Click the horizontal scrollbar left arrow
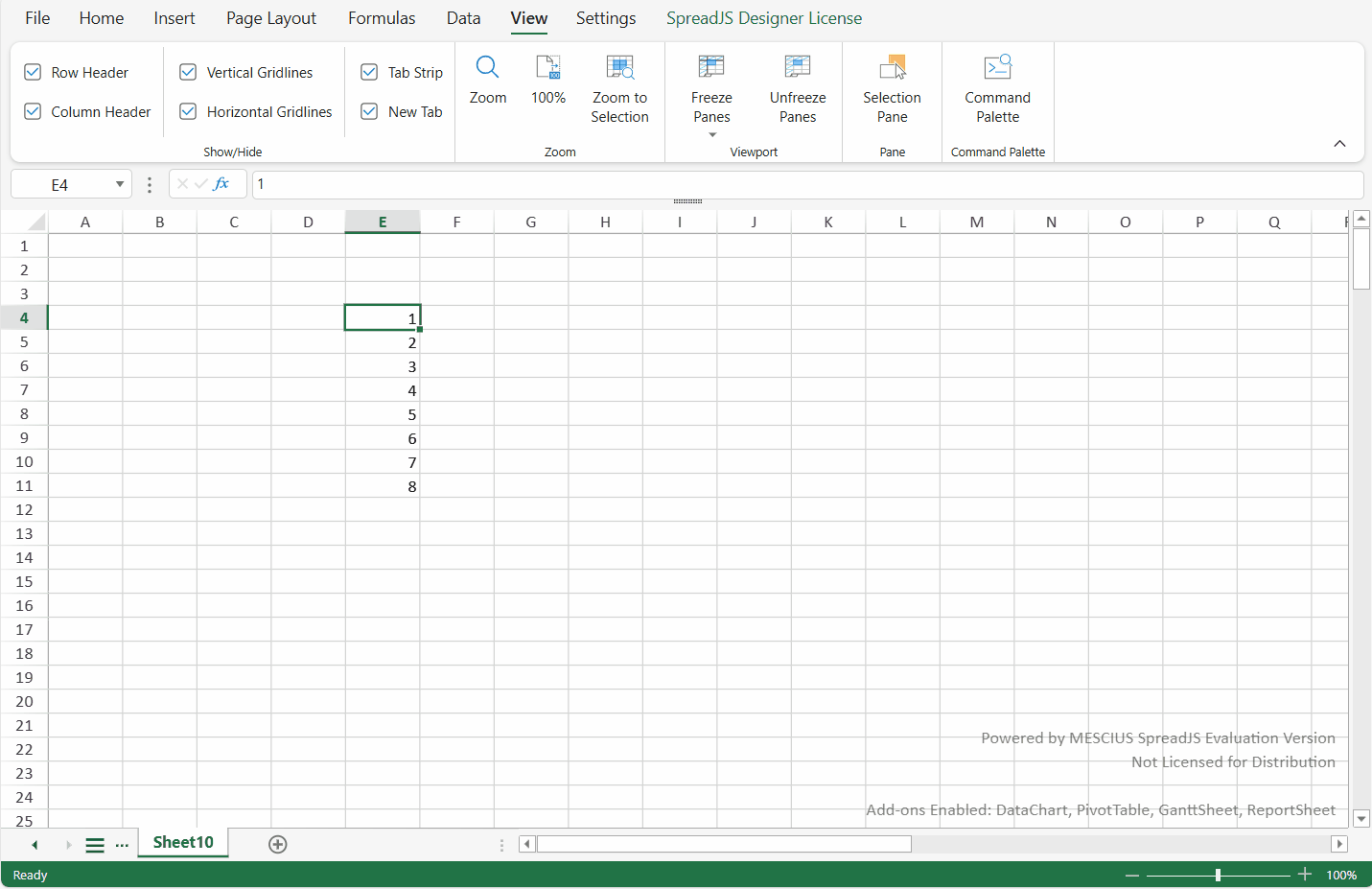The image size is (1372, 889). click(x=526, y=844)
